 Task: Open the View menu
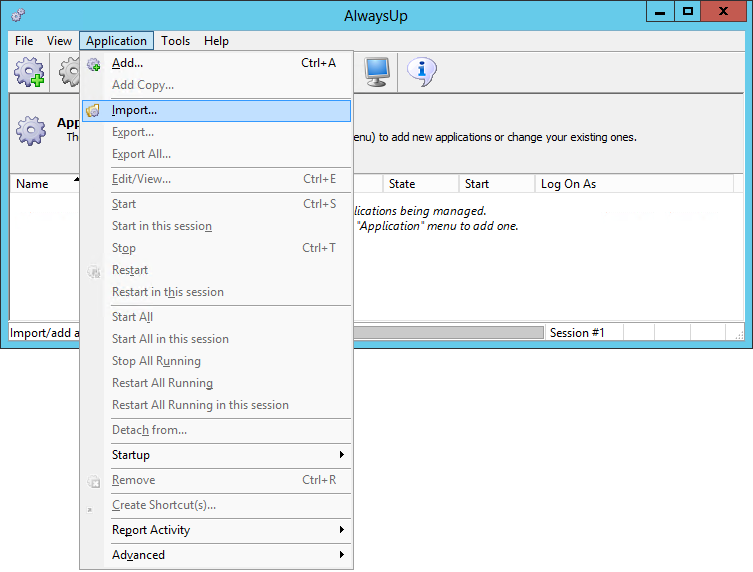point(59,41)
